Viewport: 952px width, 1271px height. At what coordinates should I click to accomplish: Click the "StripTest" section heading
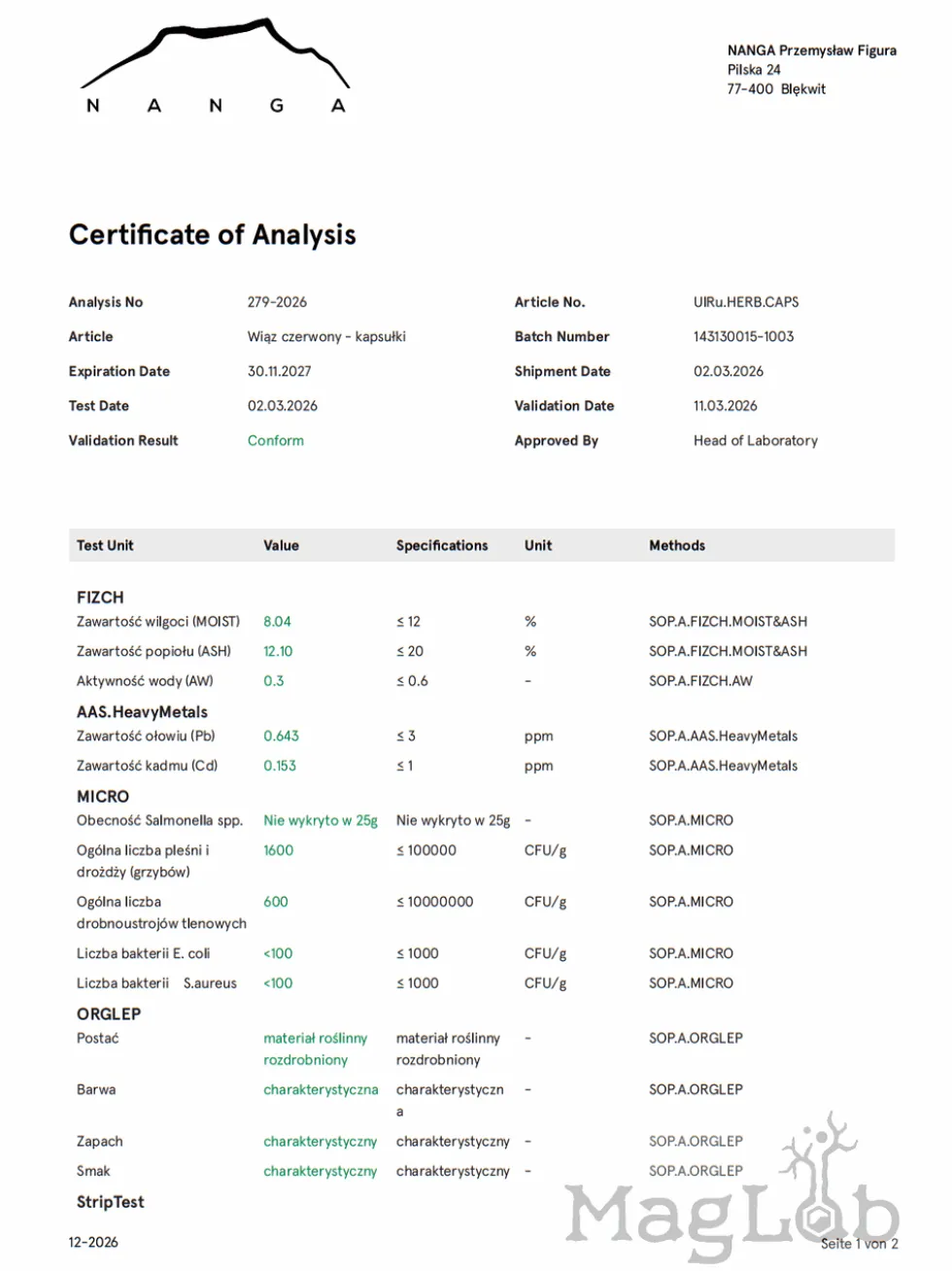point(110,1202)
